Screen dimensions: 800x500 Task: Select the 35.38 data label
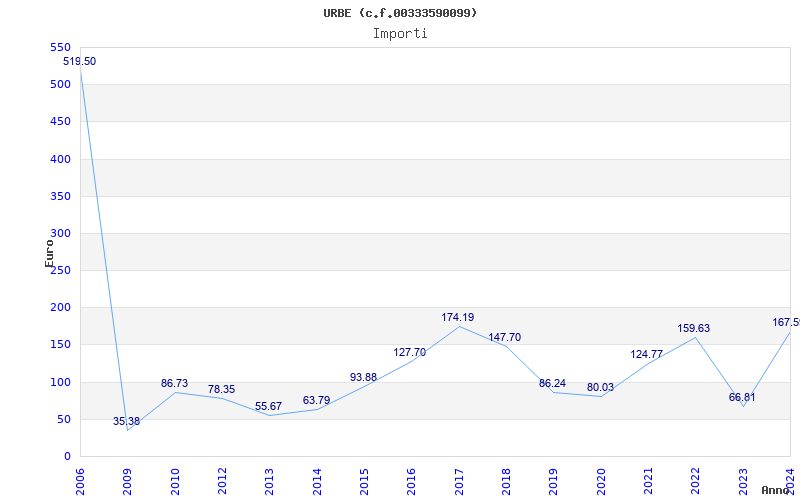(x=127, y=421)
